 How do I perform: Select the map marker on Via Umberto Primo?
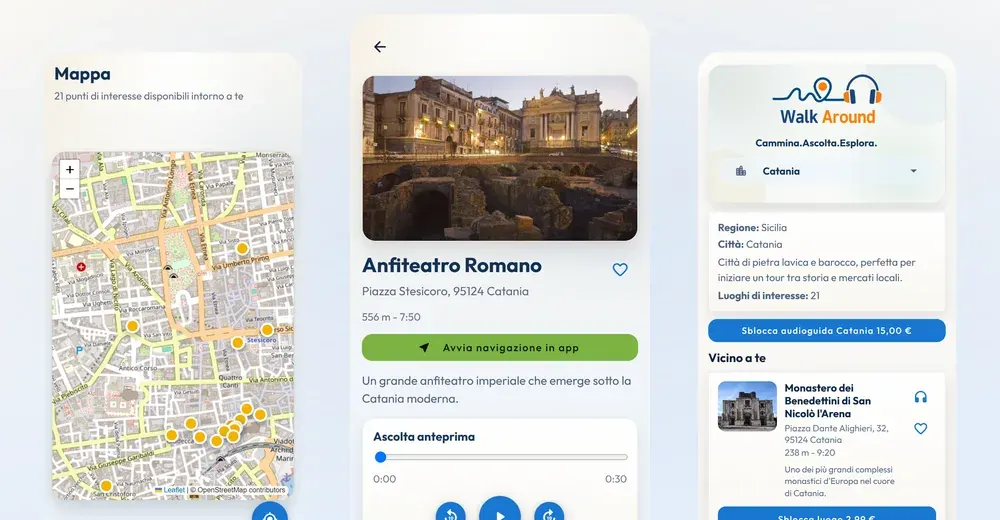click(x=242, y=248)
